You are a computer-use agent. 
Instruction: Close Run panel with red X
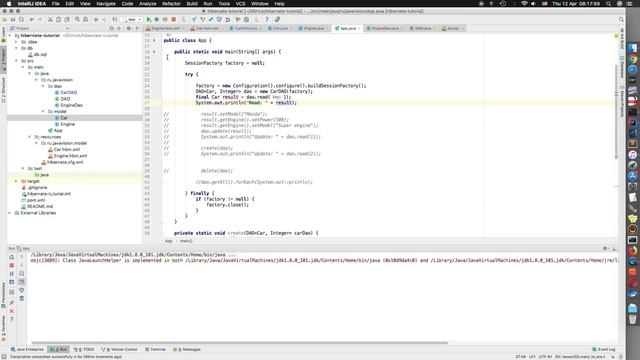tap(11, 311)
